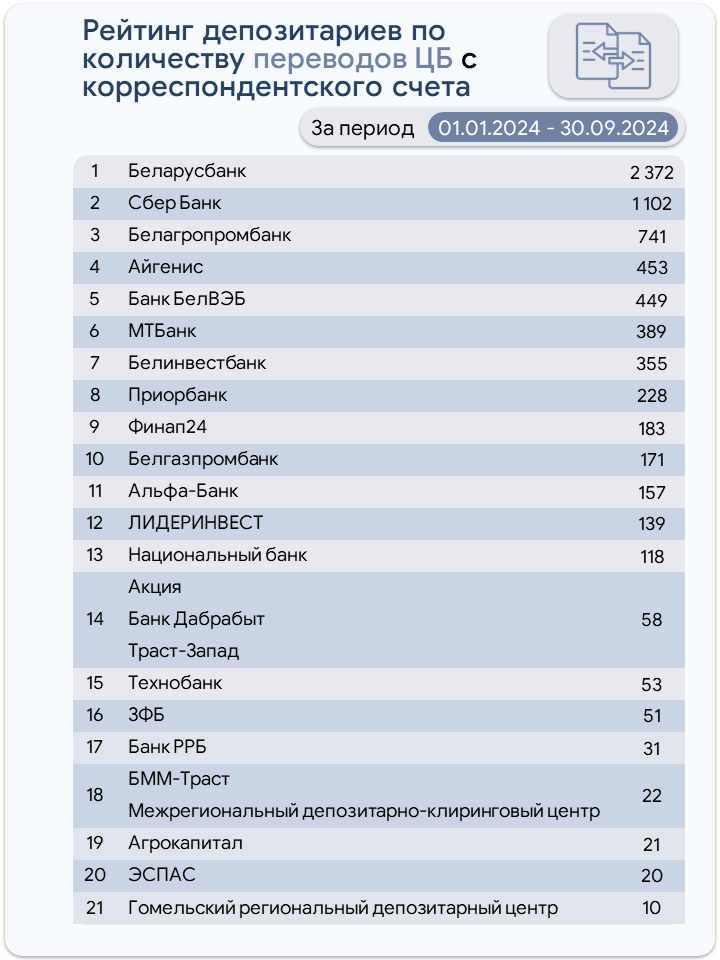Select 'ЗФБ' entry

(x=146, y=715)
